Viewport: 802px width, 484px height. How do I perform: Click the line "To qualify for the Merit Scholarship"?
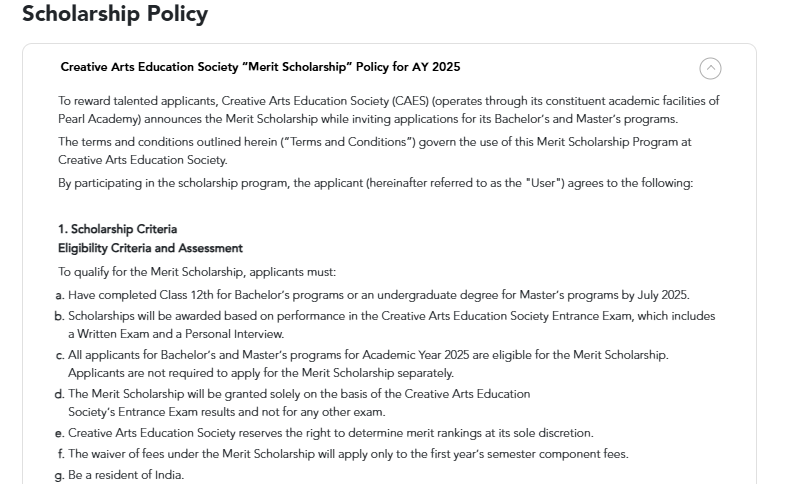coord(197,272)
